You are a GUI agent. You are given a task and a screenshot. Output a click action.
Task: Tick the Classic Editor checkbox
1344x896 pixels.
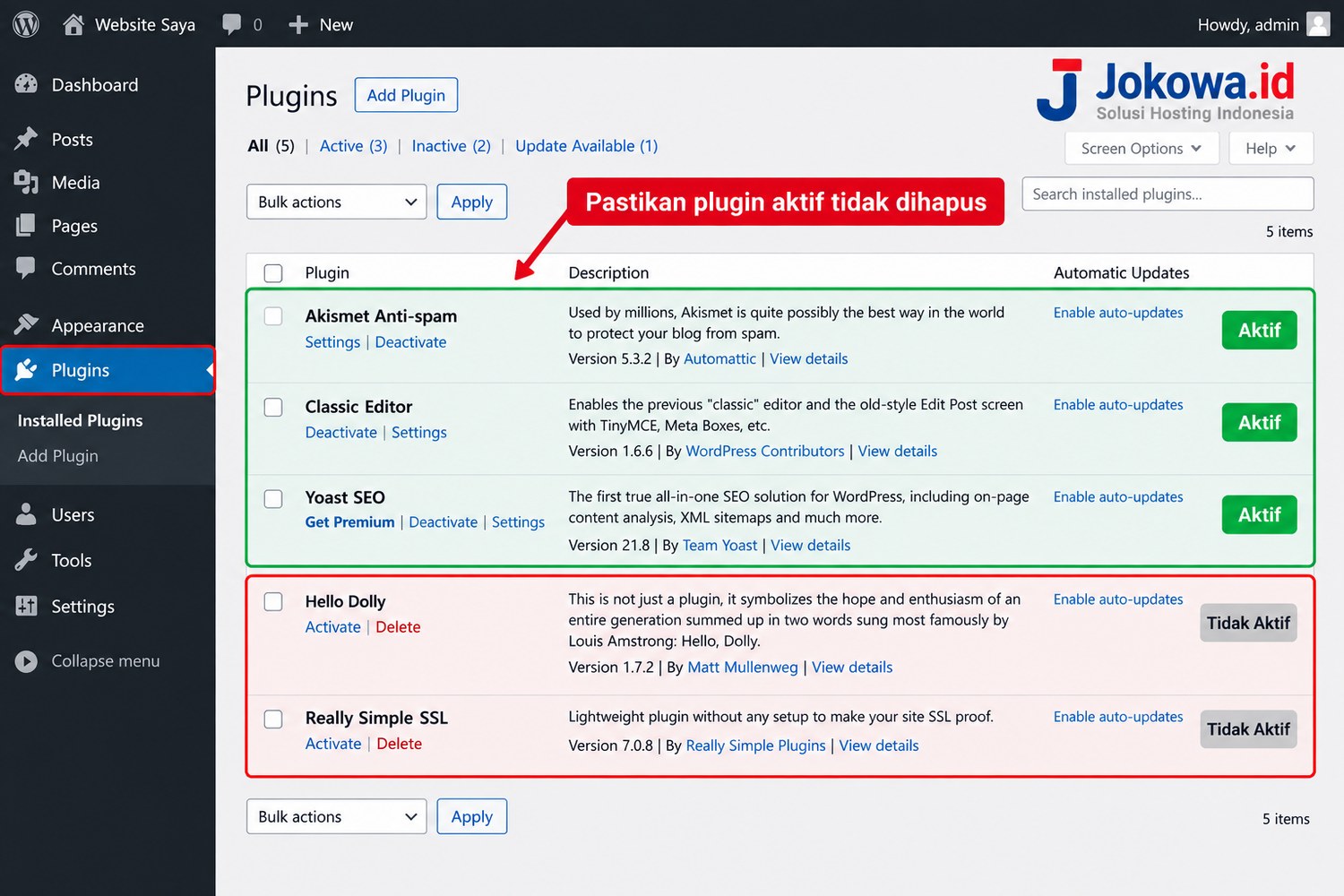[x=273, y=407]
